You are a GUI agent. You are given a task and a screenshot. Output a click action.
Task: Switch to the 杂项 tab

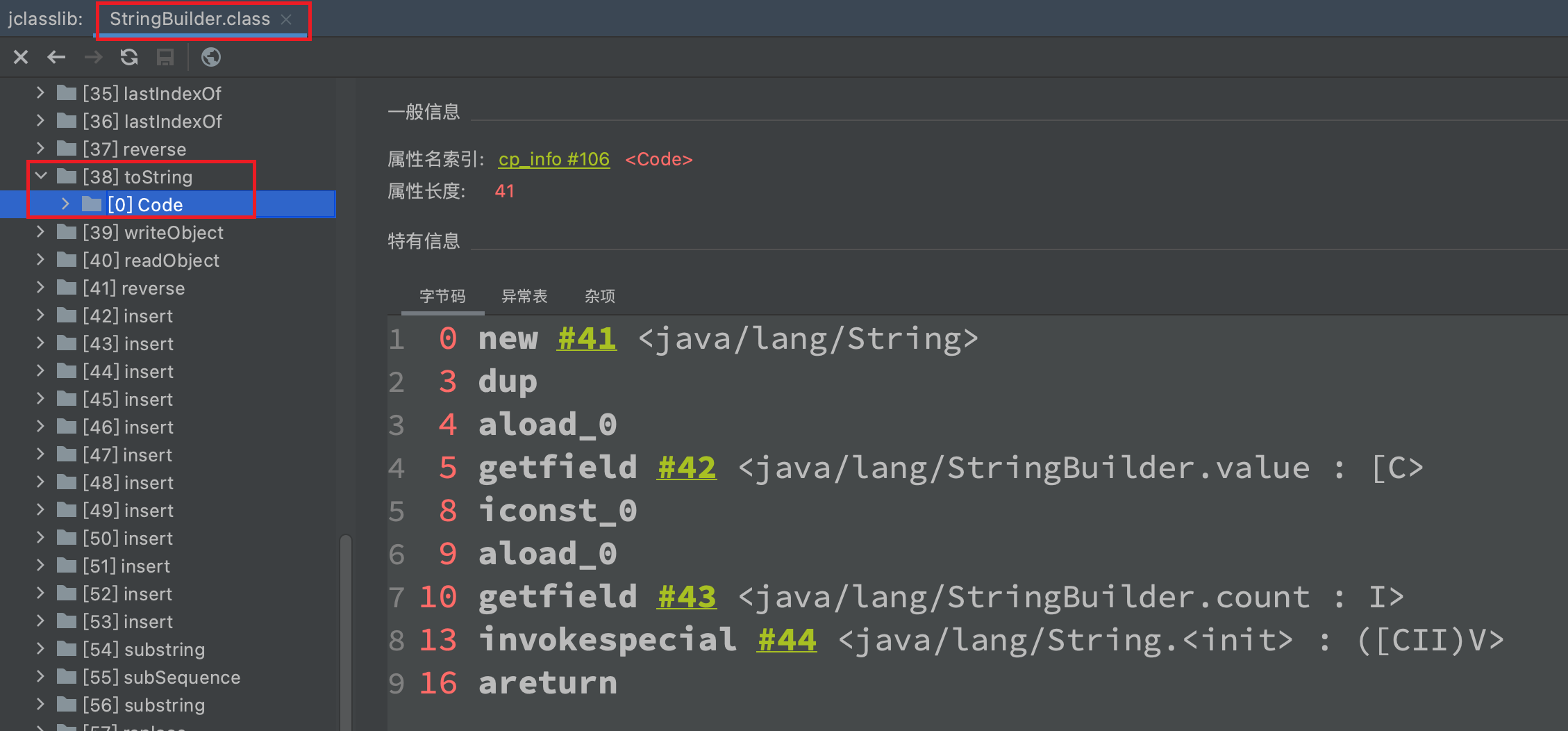pyautogui.click(x=600, y=297)
